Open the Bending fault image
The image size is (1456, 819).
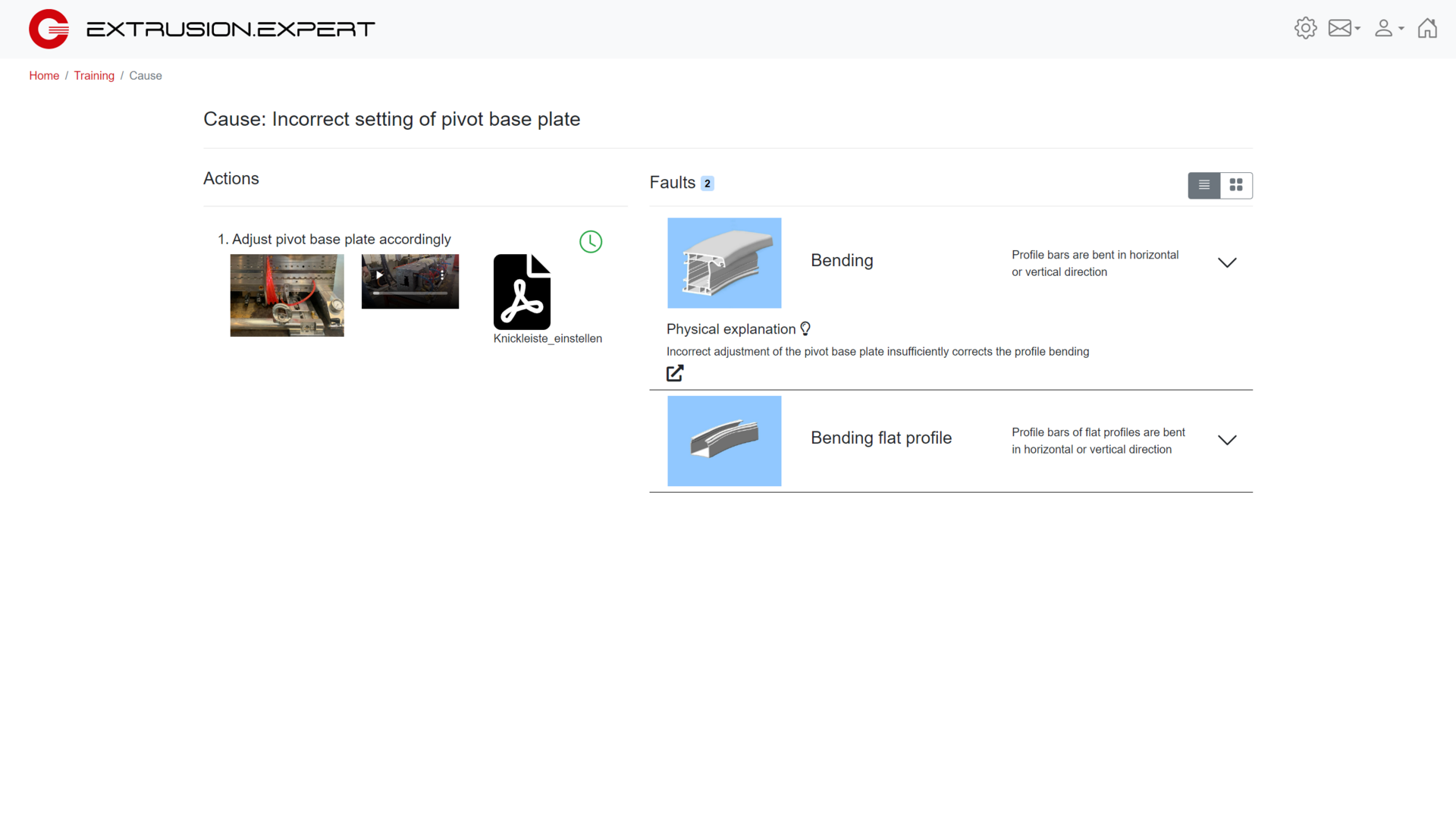point(724,263)
